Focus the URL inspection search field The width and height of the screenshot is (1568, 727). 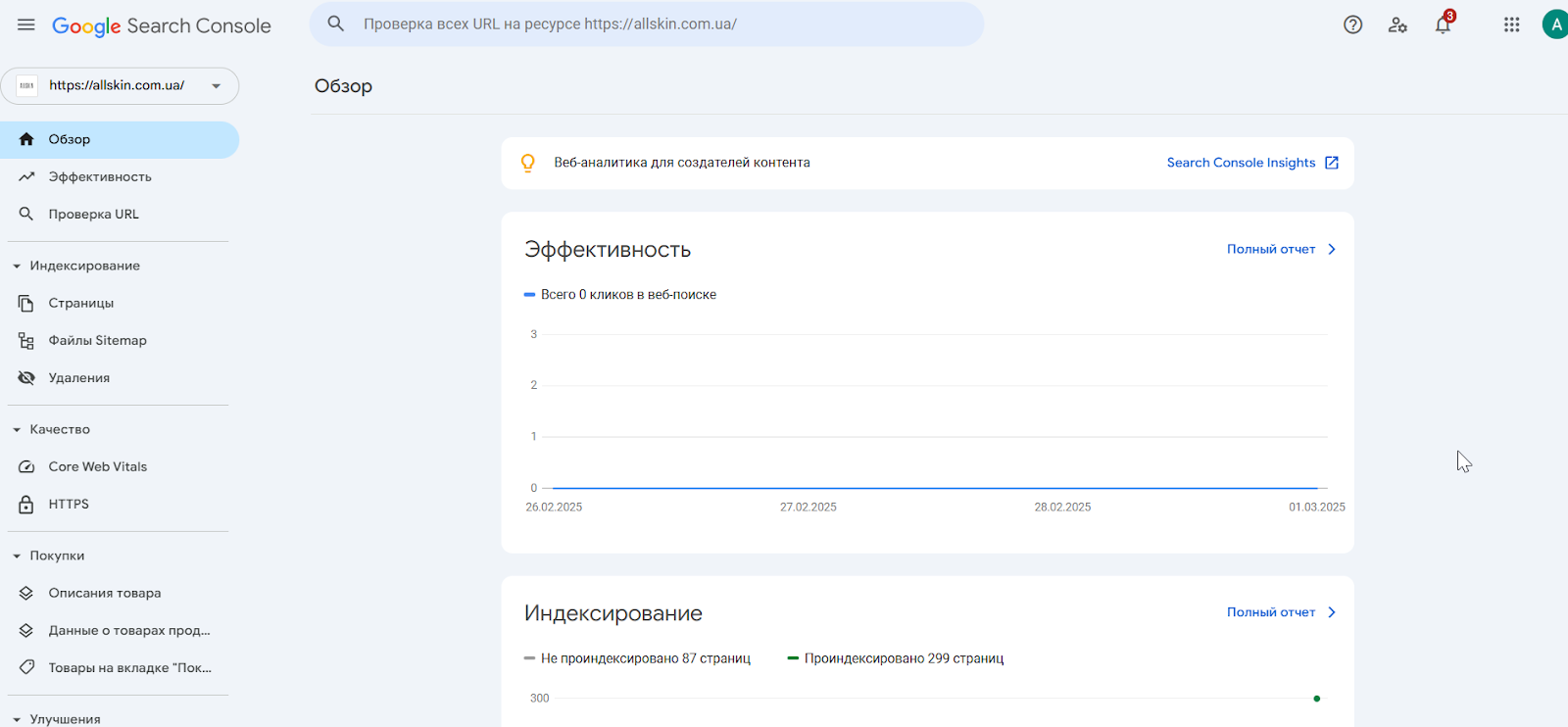pyautogui.click(x=647, y=24)
